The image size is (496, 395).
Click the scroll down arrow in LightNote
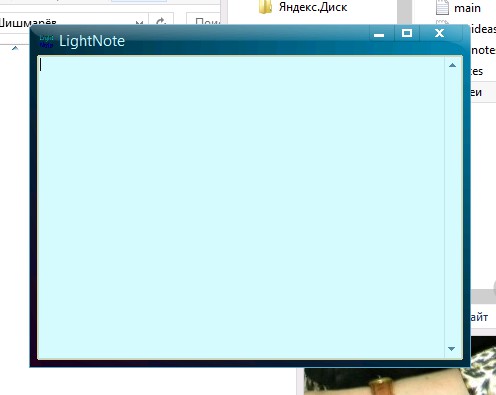(452, 349)
